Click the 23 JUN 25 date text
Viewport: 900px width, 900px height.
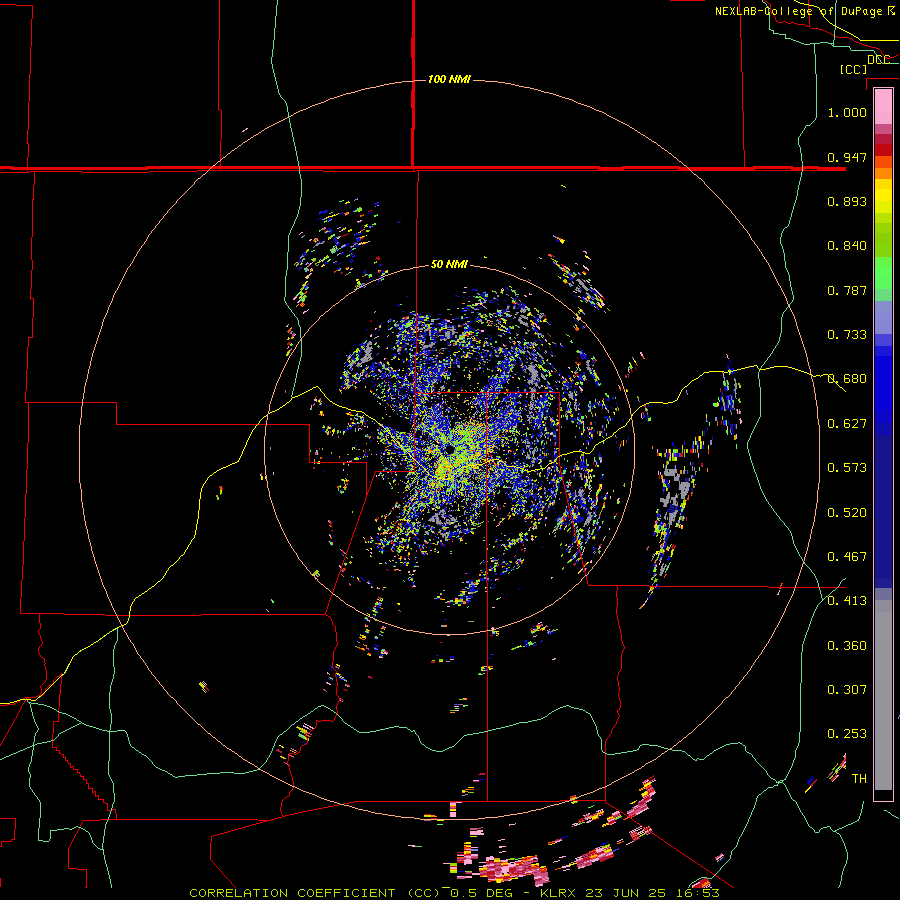(626, 893)
